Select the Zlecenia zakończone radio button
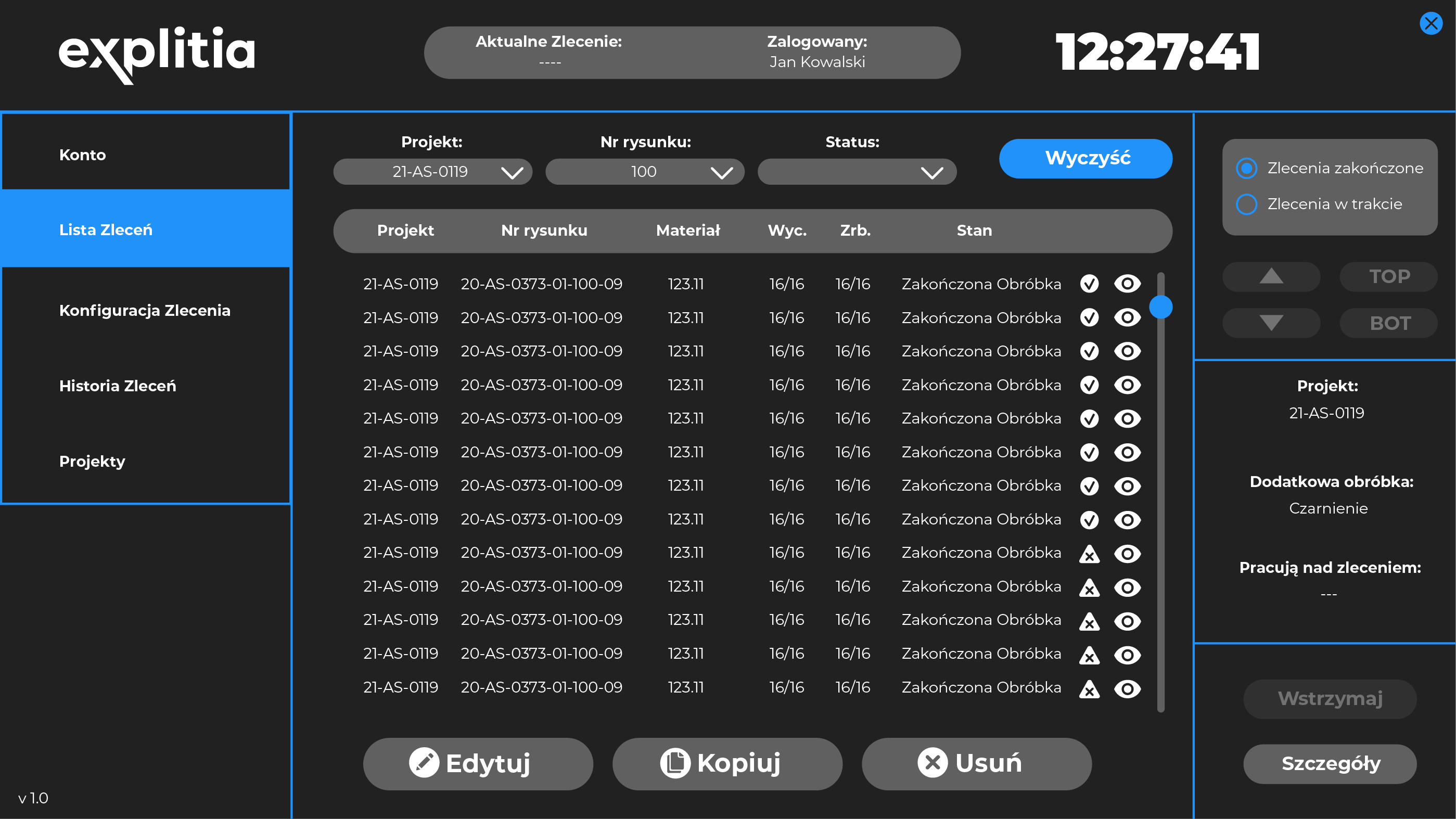The width and height of the screenshot is (1456, 819). pos(1246,168)
